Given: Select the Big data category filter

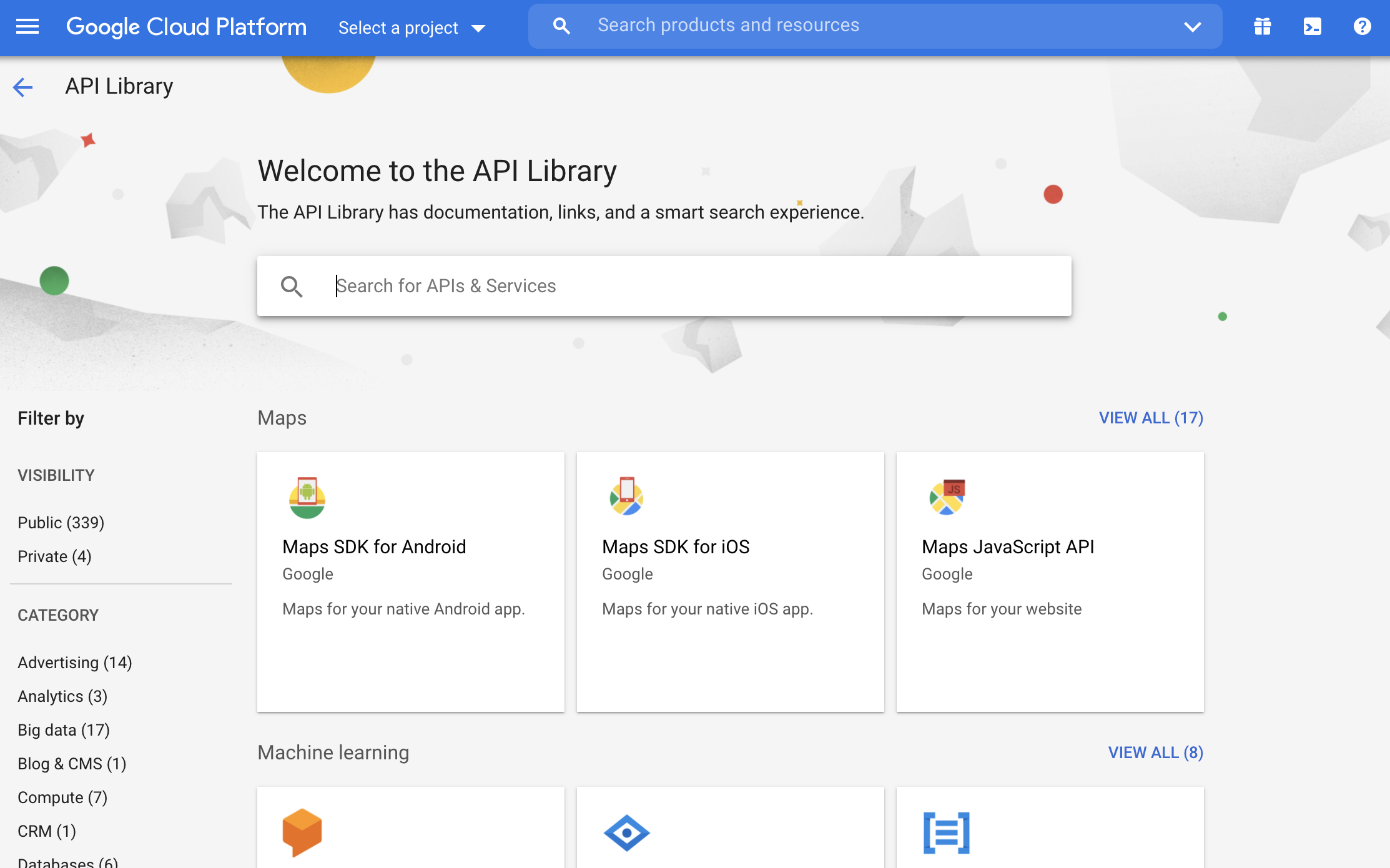Looking at the screenshot, I should 63,729.
